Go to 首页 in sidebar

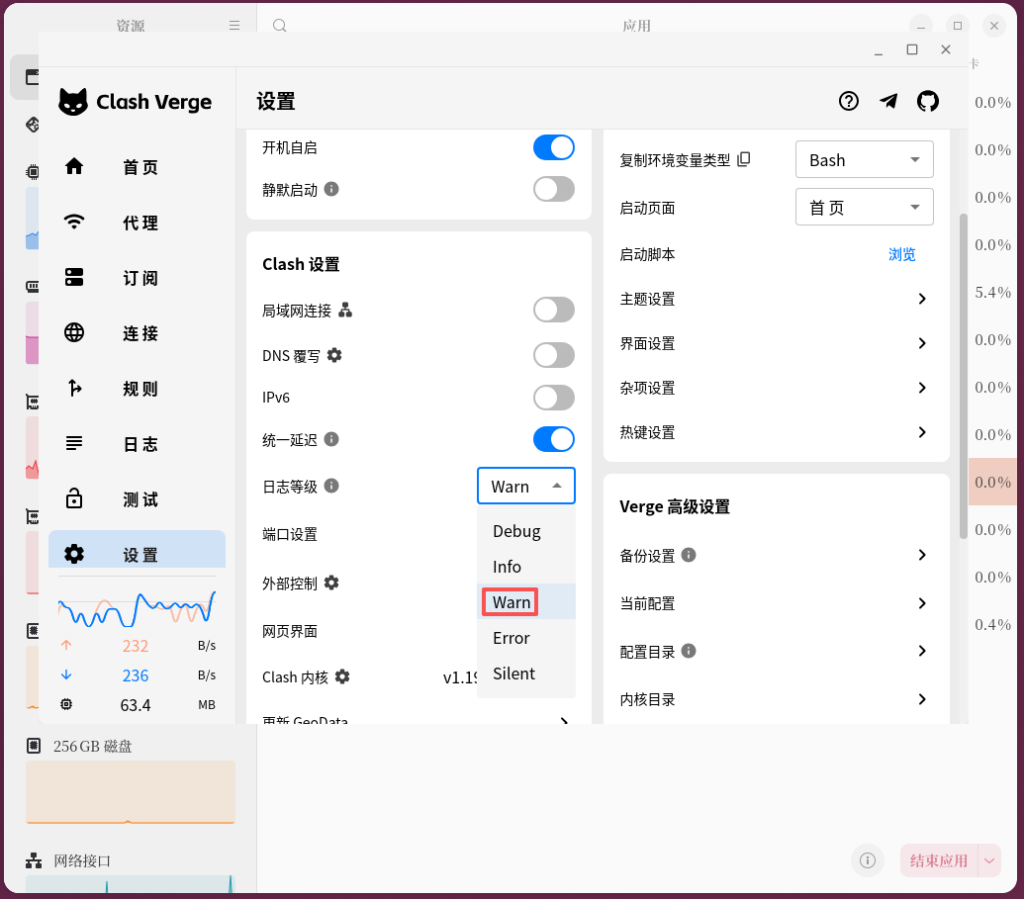(x=137, y=166)
